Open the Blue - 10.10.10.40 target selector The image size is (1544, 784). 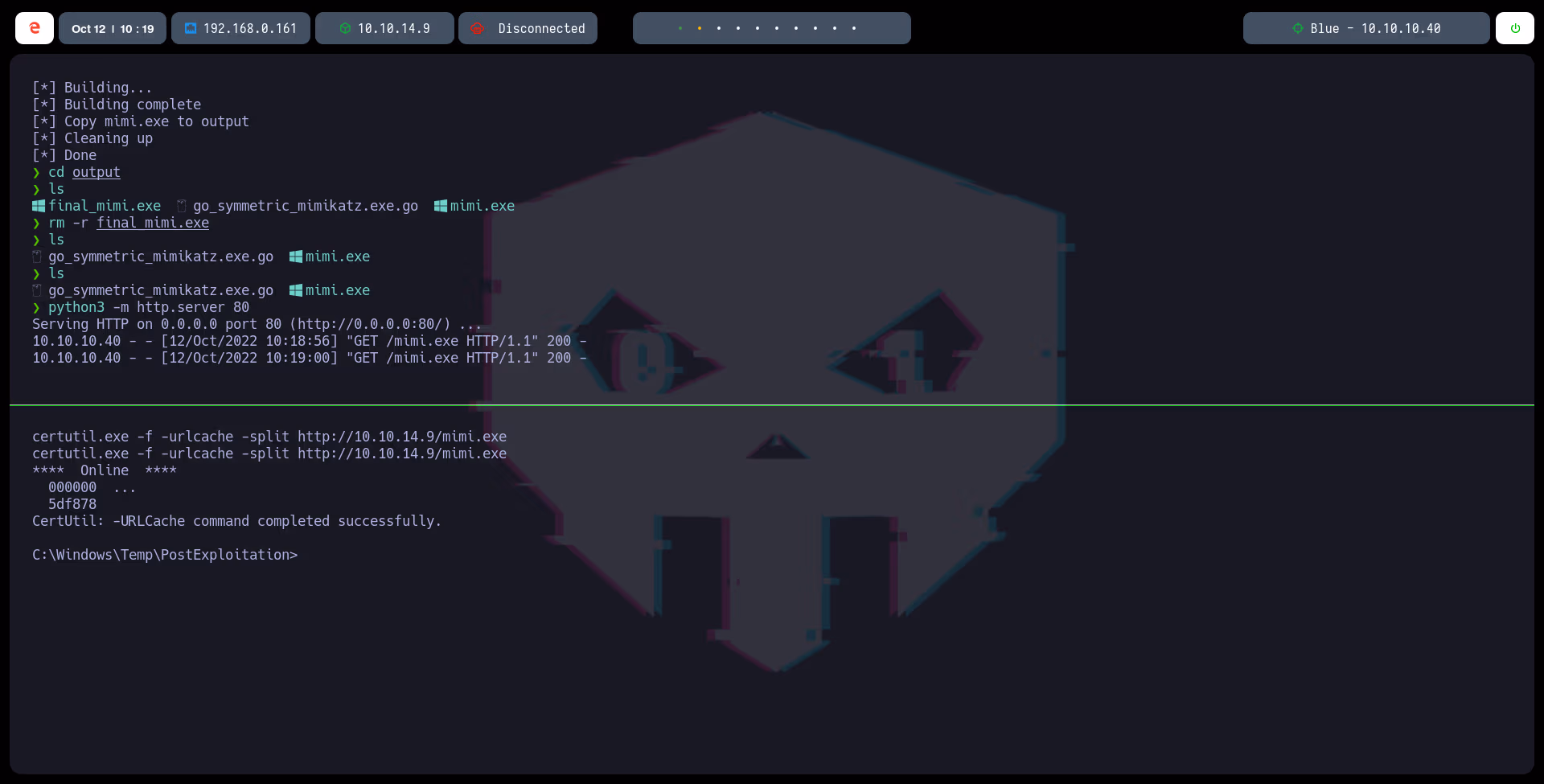(x=1365, y=28)
